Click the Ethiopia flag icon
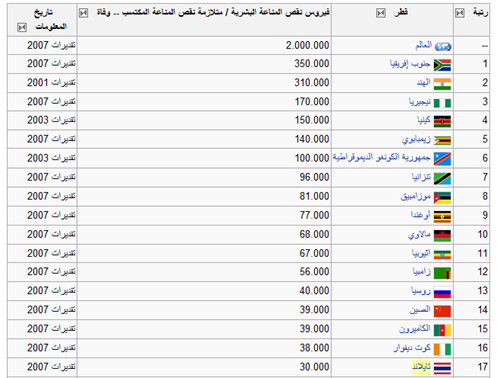Image resolution: width=500 pixels, height=378 pixels. pyautogui.click(x=442, y=255)
